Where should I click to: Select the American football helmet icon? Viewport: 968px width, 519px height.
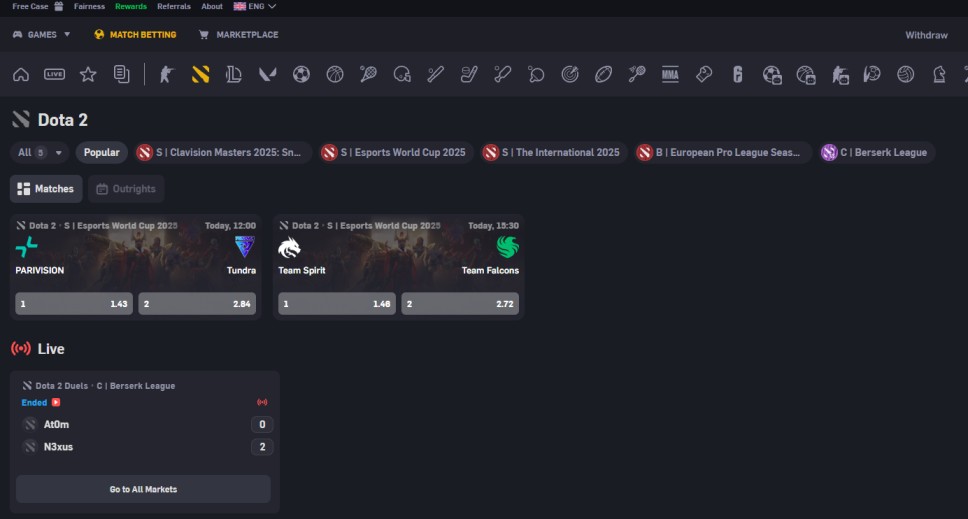pyautogui.click(x=402, y=75)
